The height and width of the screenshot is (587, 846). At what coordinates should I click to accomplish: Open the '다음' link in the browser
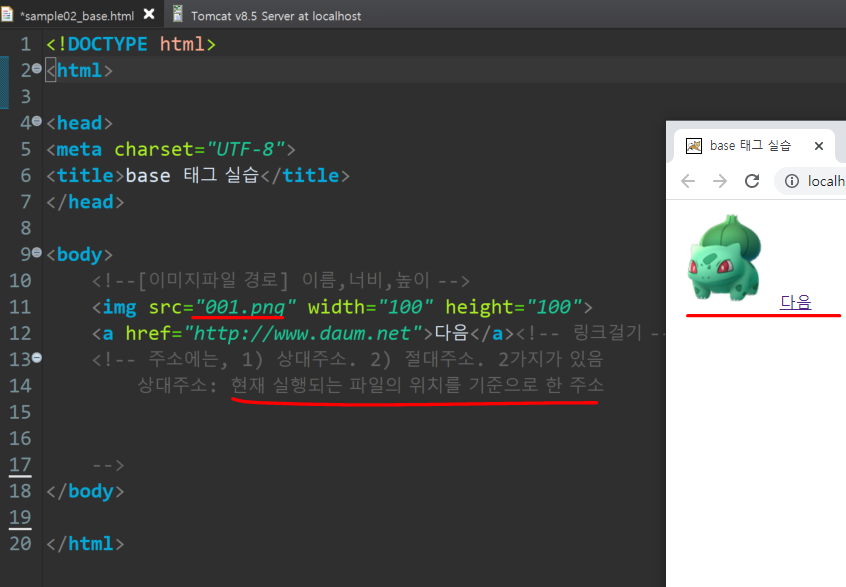click(795, 302)
